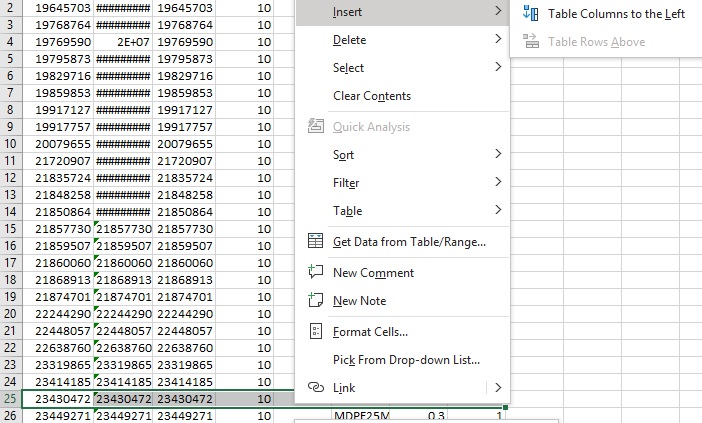Image resolution: width=702 pixels, height=423 pixels.
Task: Click the Format Cells icon
Action: 316,331
